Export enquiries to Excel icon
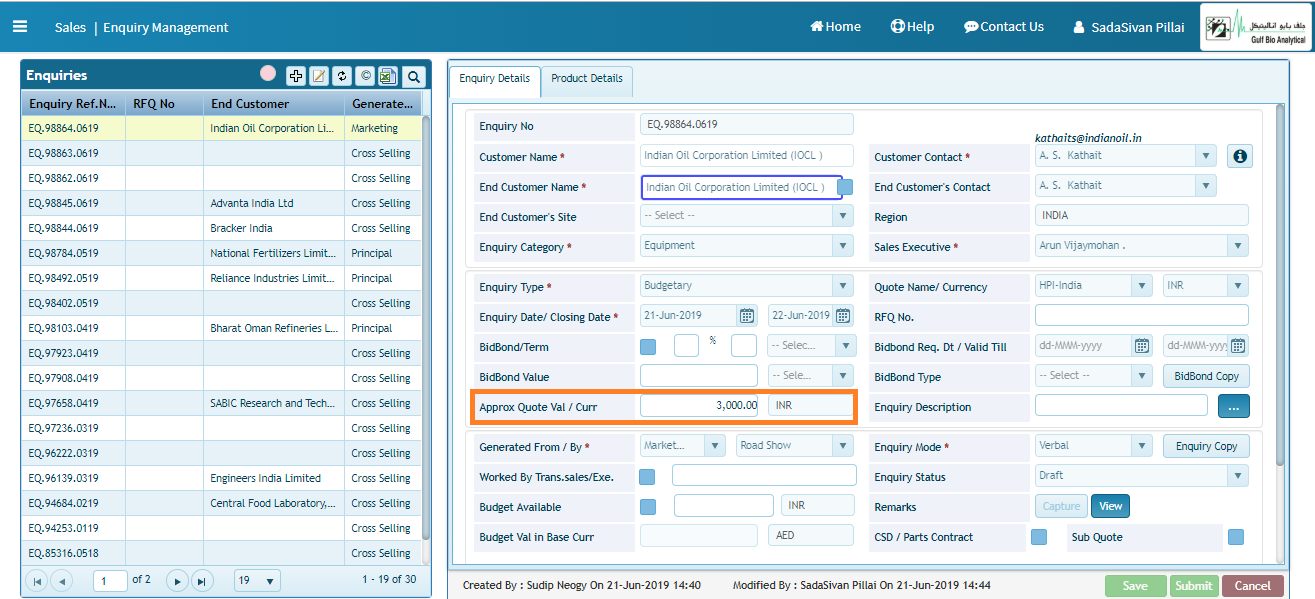 click(388, 76)
